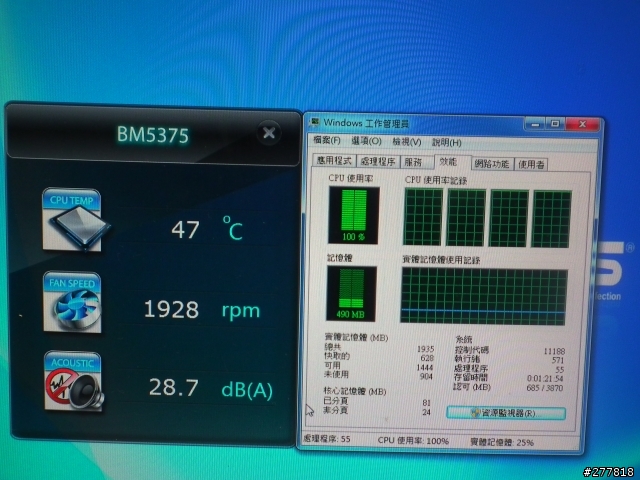640x480 pixels.
Task: Switch to the 使用者 tab
Action: pos(531,165)
